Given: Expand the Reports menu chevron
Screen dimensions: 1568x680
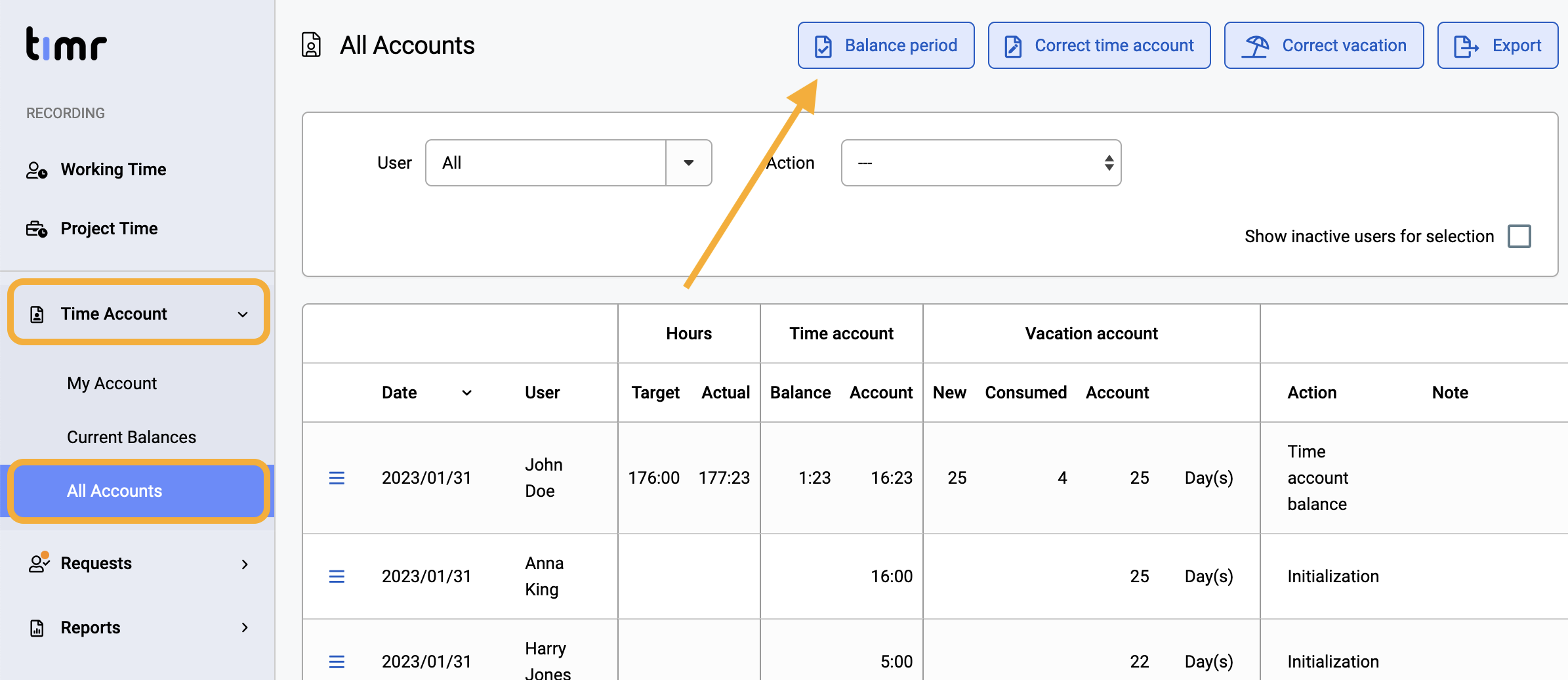Looking at the screenshot, I should pyautogui.click(x=245, y=627).
